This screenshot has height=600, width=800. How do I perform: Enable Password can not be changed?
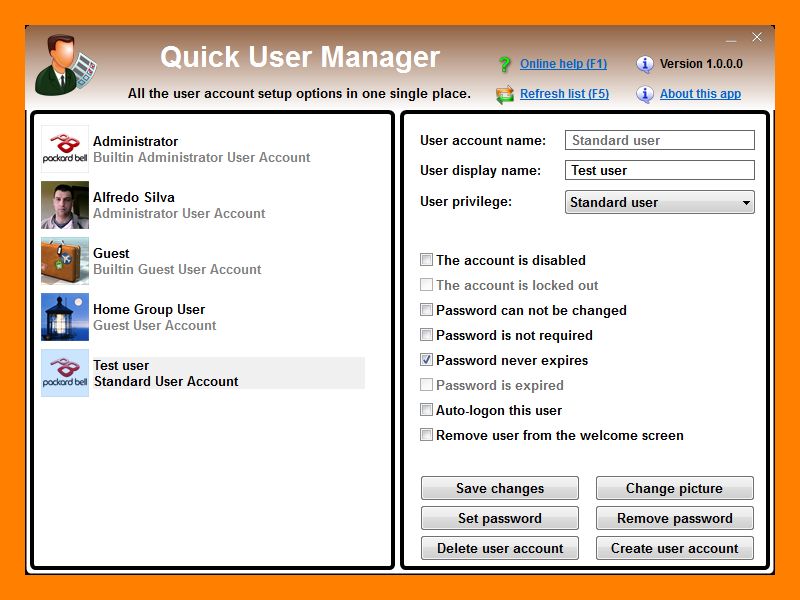426,310
